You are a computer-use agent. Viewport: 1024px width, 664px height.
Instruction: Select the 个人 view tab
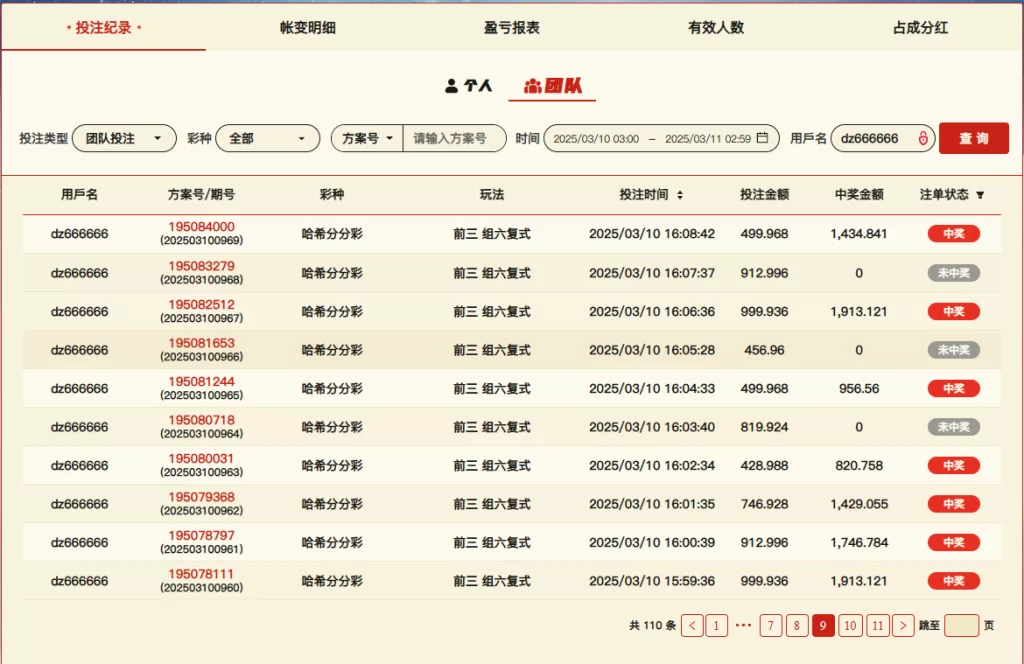468,86
